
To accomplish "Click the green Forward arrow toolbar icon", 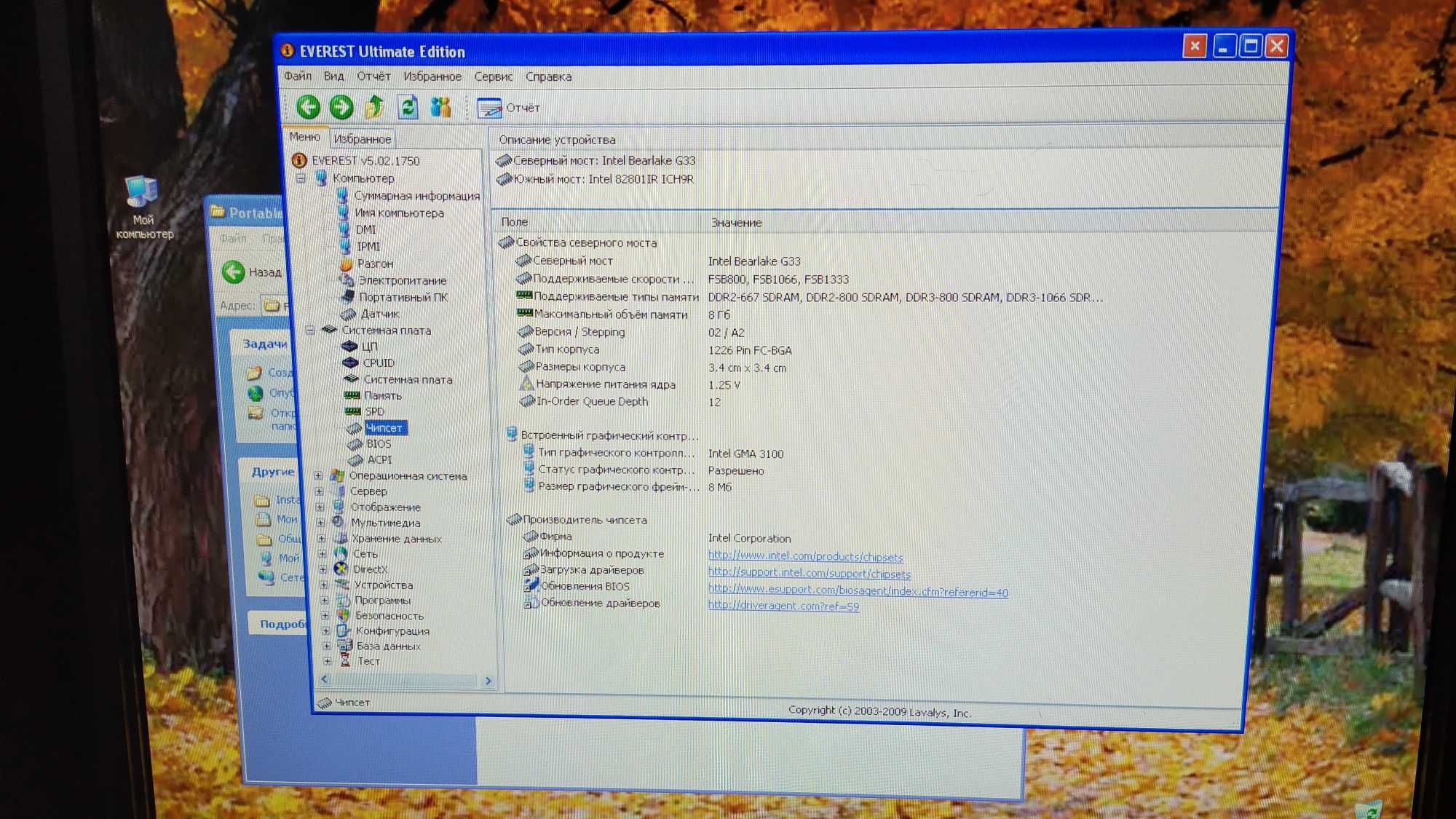I will click(x=341, y=107).
